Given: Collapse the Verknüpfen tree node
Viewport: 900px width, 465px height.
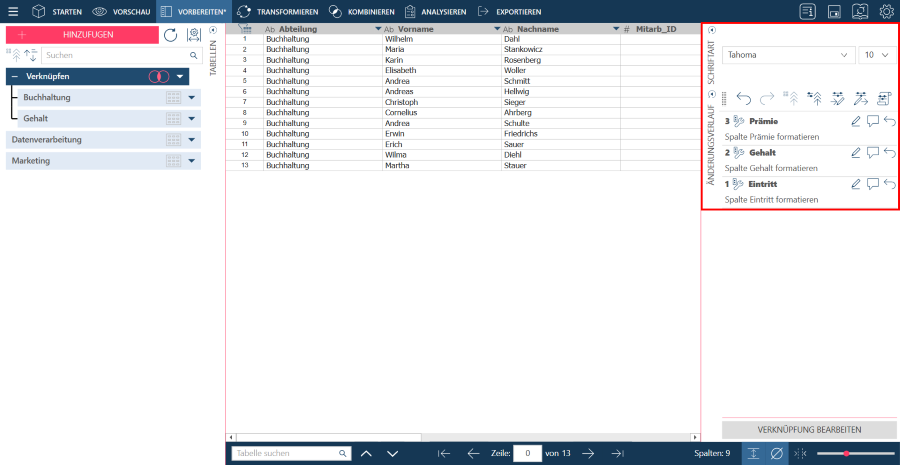Looking at the screenshot, I should click(x=15, y=76).
